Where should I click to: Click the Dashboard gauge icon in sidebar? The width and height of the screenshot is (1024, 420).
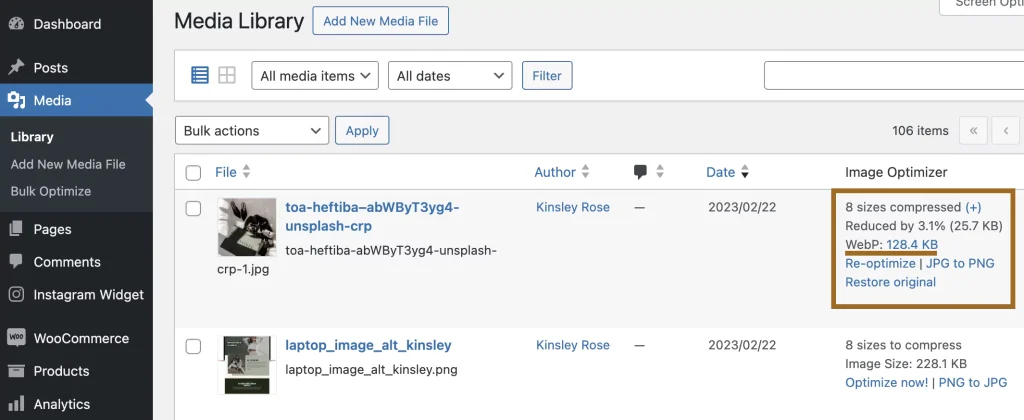[16, 23]
